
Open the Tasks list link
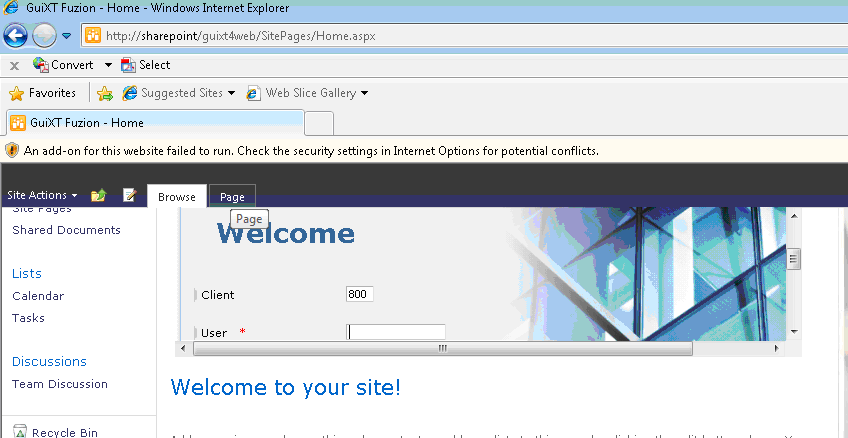[x=28, y=318]
